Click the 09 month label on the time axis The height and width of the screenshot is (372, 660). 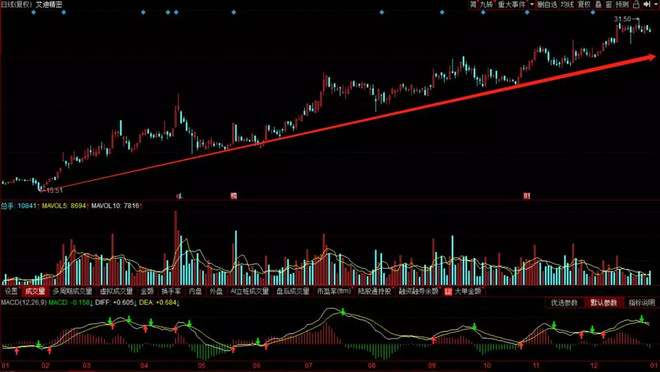[x=431, y=365]
